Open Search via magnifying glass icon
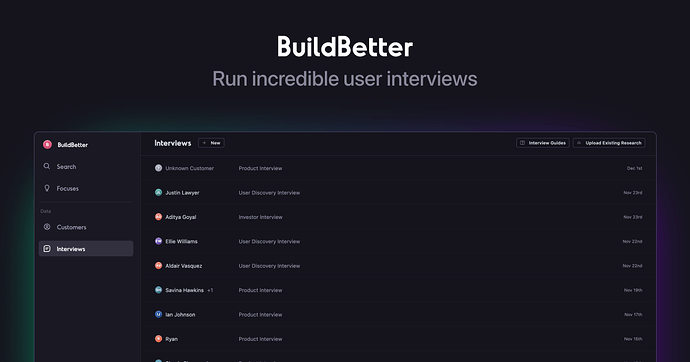Viewport: 690px width, 362px height. 47,166
